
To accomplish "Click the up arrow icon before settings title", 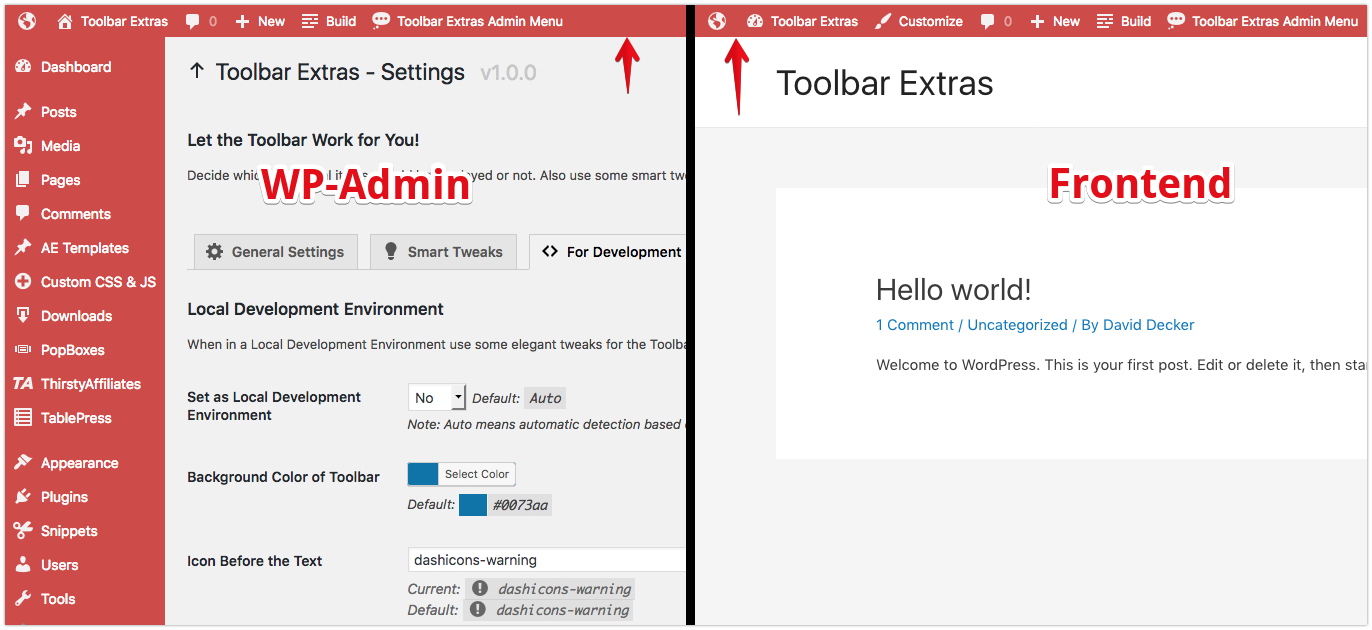I will (197, 72).
